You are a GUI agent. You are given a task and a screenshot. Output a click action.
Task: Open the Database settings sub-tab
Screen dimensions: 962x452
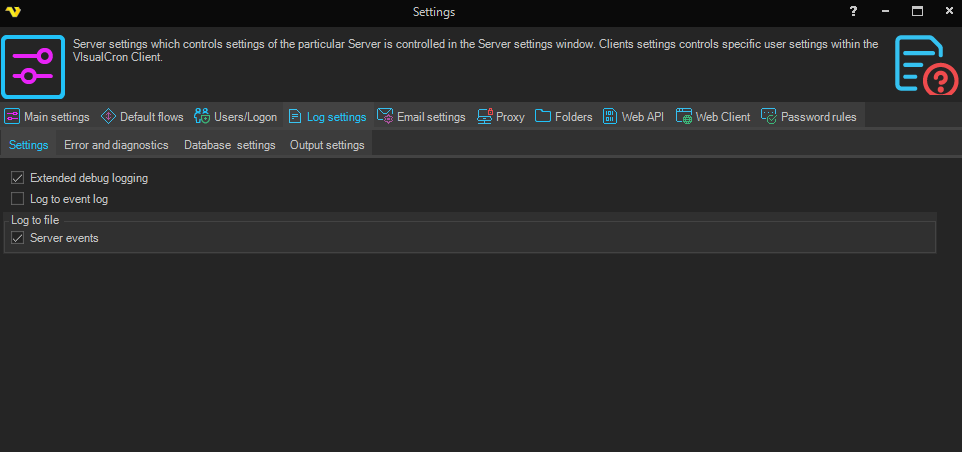(x=229, y=145)
